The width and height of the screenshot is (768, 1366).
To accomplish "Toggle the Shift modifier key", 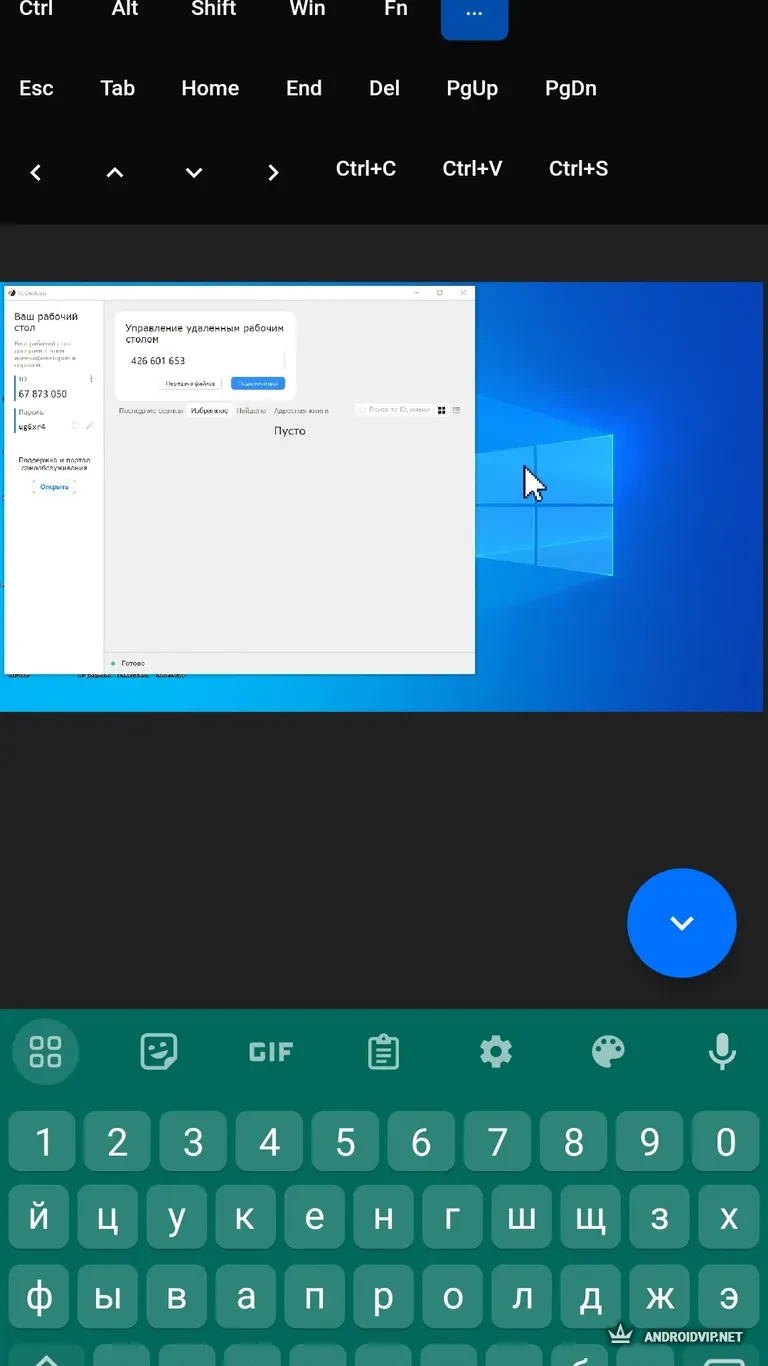I will [x=214, y=9].
